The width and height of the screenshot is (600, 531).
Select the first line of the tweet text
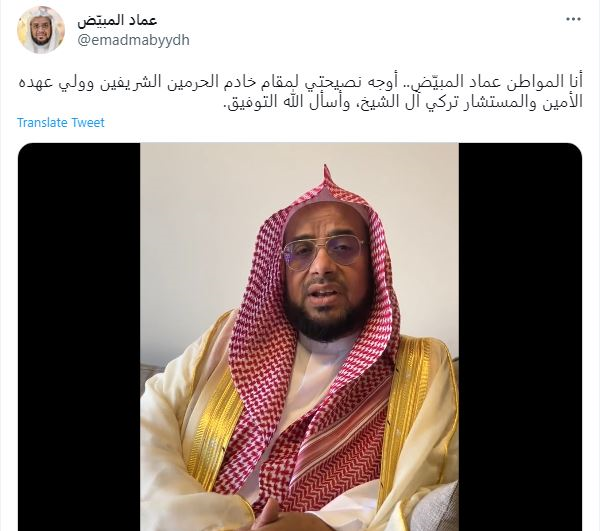(x=301, y=83)
